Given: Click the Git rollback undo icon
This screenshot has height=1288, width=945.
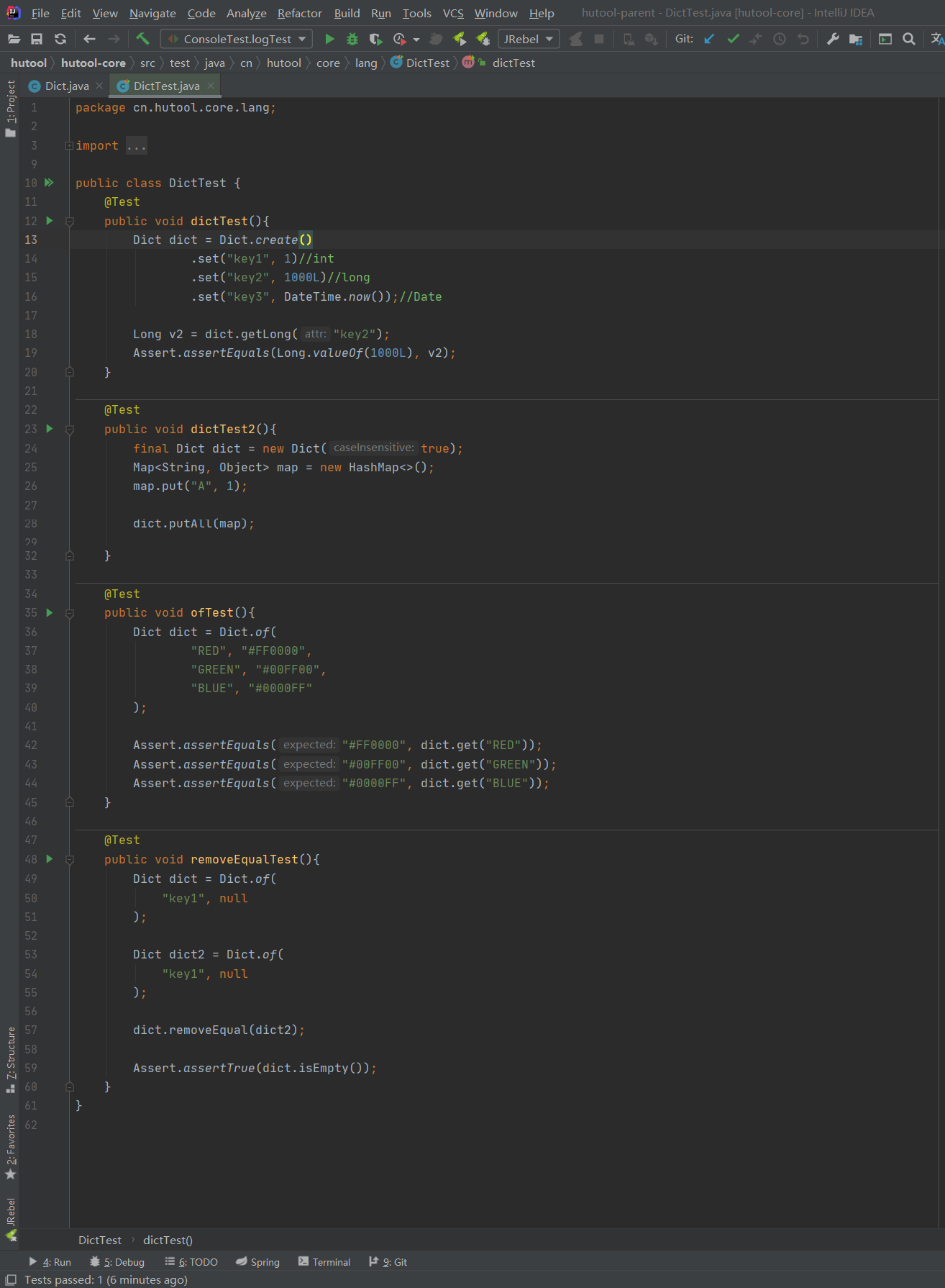Looking at the screenshot, I should [x=803, y=39].
